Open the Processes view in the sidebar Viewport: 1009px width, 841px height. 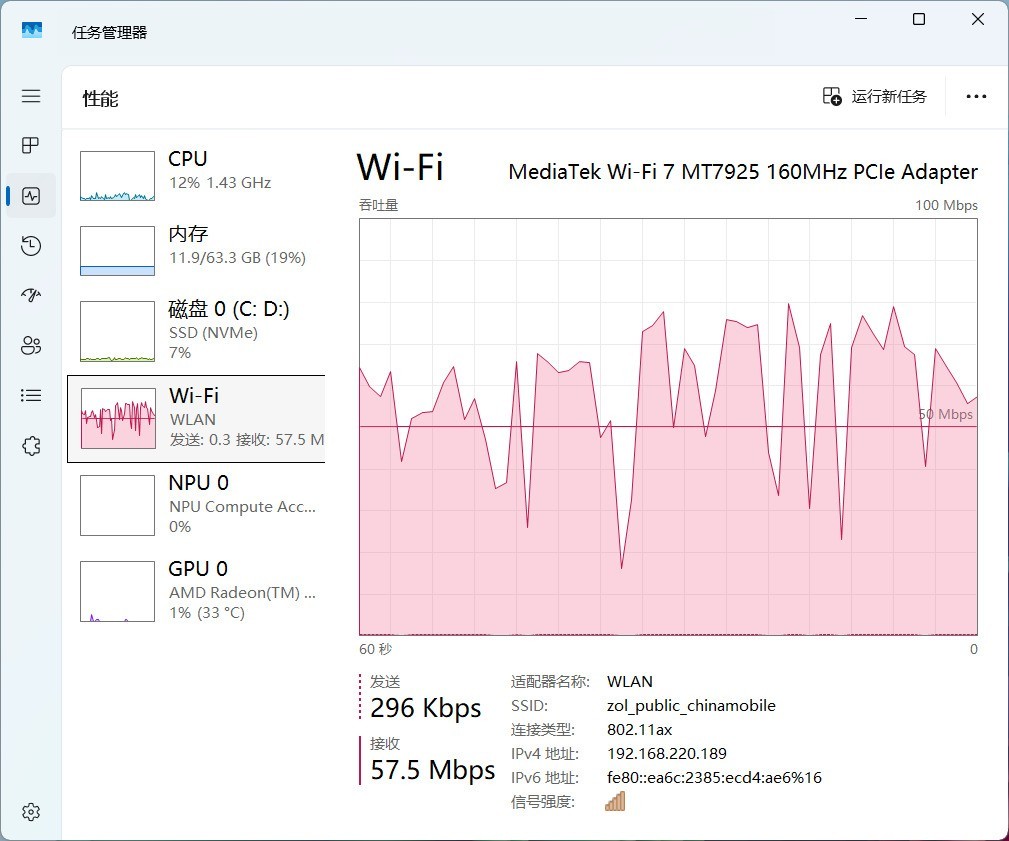(x=30, y=145)
